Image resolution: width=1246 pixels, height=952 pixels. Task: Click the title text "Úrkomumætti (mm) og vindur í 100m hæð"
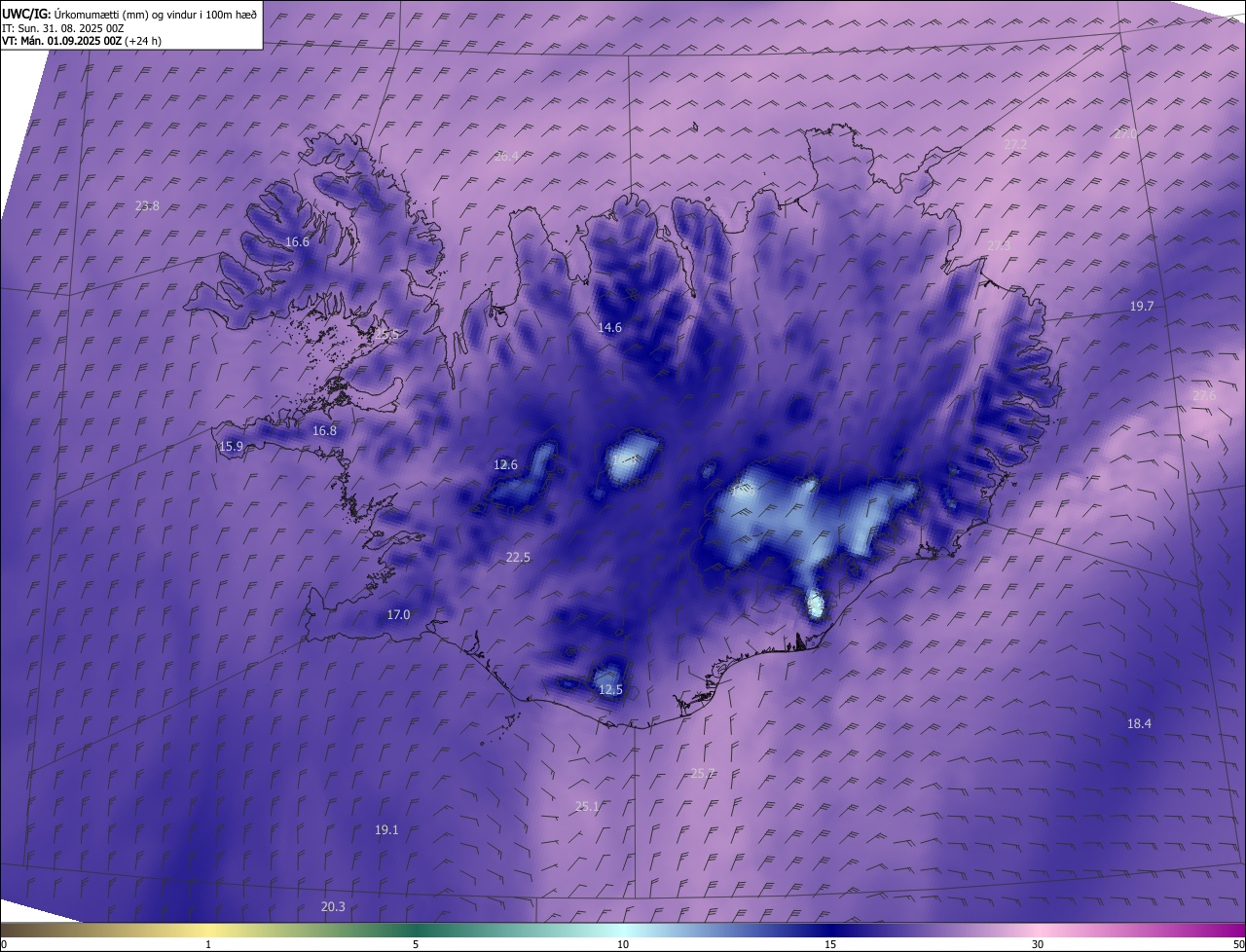click(x=156, y=13)
